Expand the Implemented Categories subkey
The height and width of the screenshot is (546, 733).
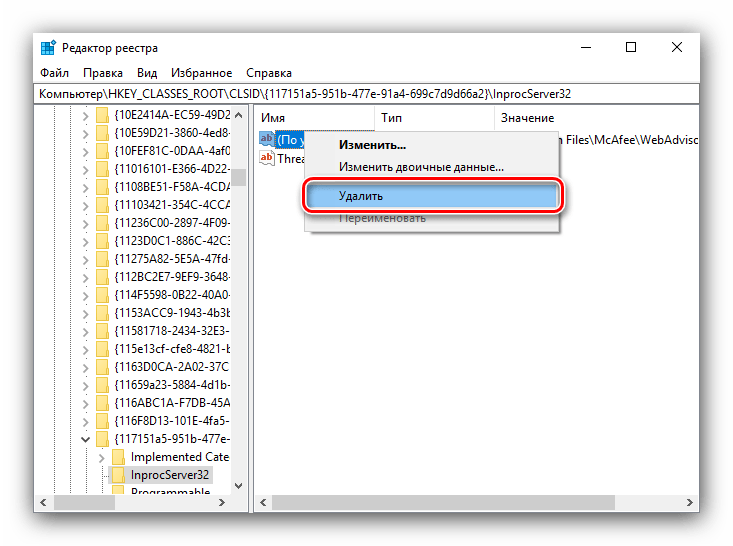[102, 458]
